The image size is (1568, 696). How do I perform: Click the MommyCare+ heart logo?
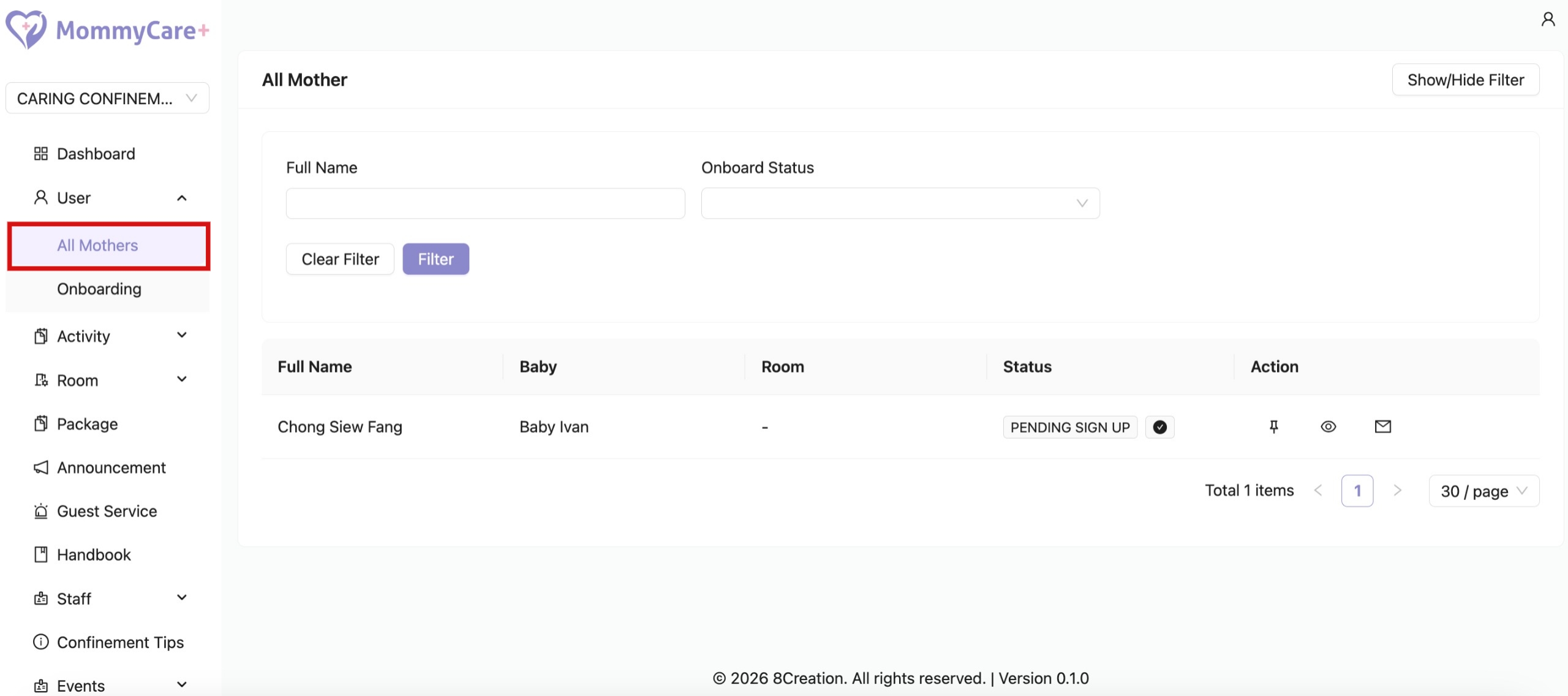pyautogui.click(x=26, y=29)
